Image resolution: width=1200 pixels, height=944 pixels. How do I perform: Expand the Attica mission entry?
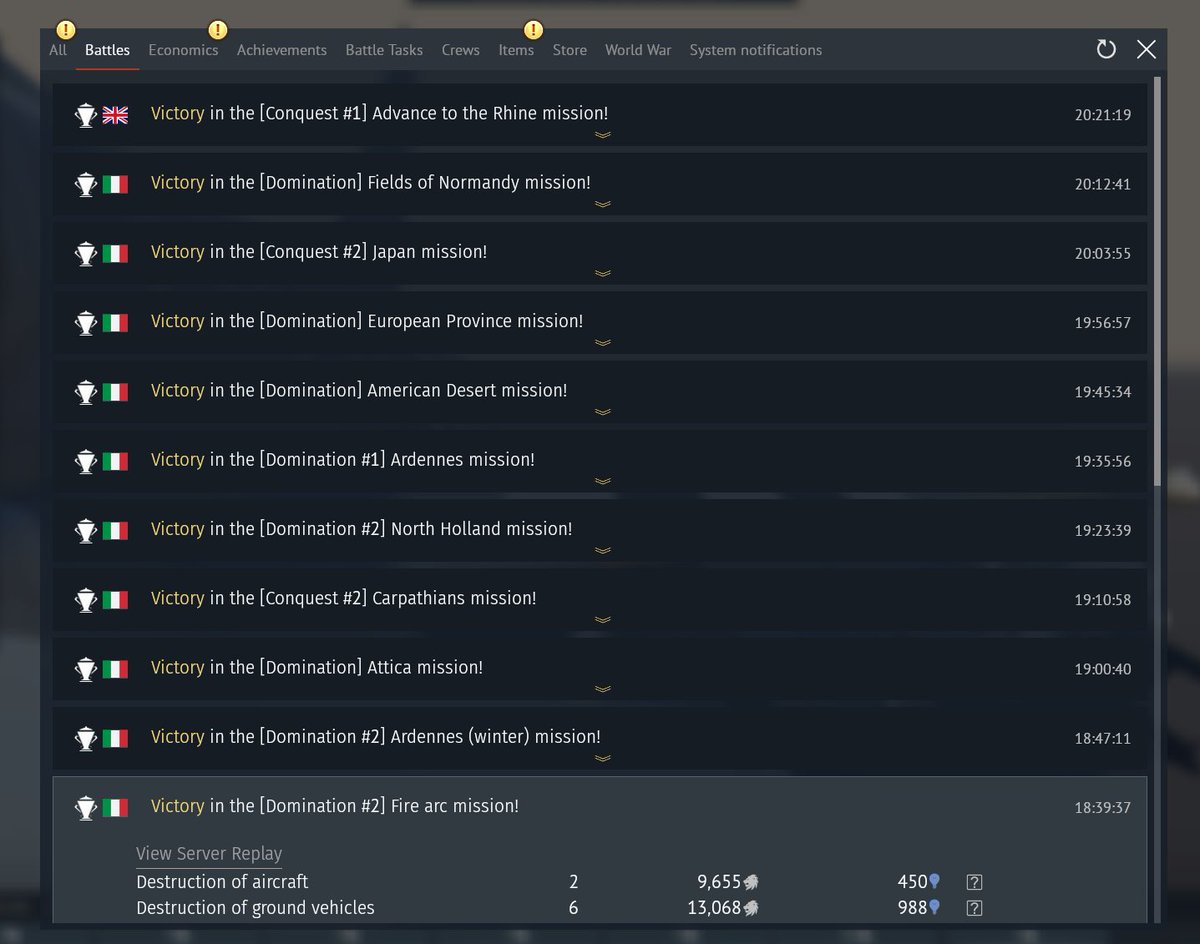click(602, 689)
